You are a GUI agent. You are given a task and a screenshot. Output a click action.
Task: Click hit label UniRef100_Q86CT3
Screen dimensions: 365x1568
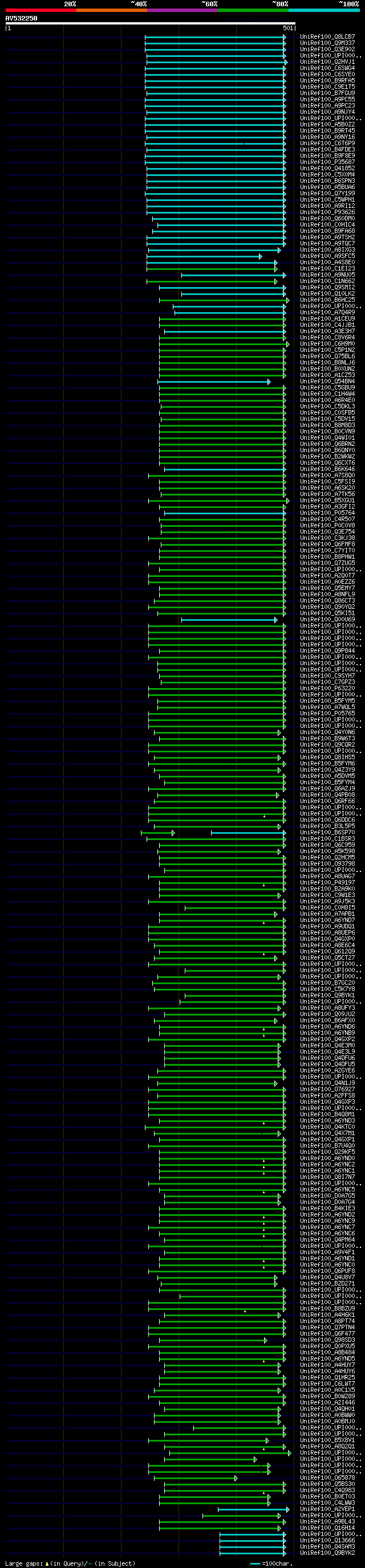pyautogui.click(x=327, y=601)
